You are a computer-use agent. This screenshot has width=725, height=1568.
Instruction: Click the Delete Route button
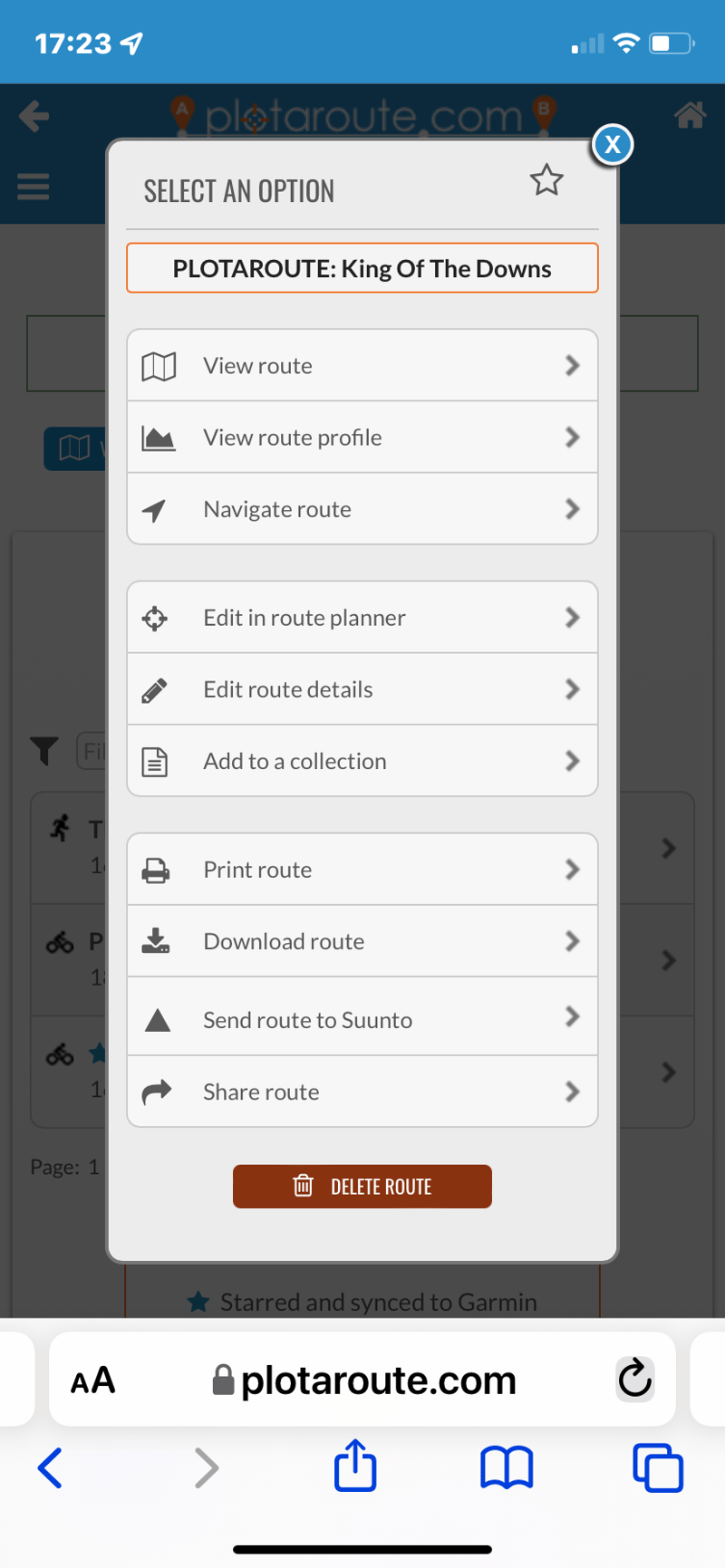click(362, 1187)
